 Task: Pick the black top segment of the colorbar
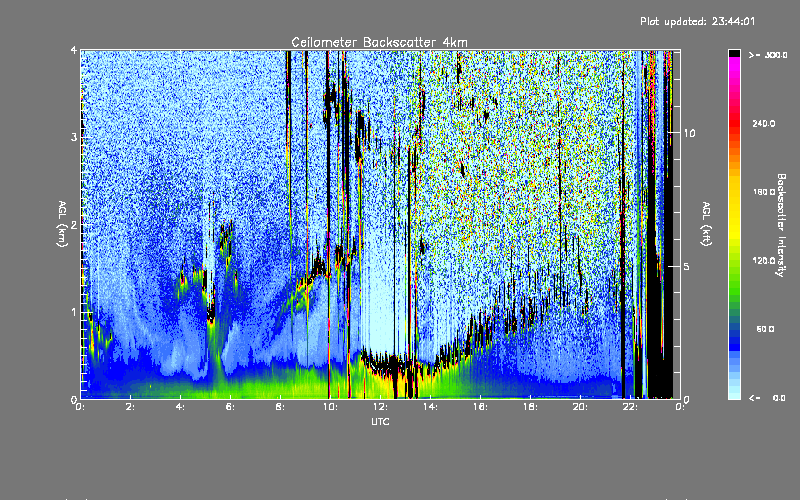click(x=734, y=53)
